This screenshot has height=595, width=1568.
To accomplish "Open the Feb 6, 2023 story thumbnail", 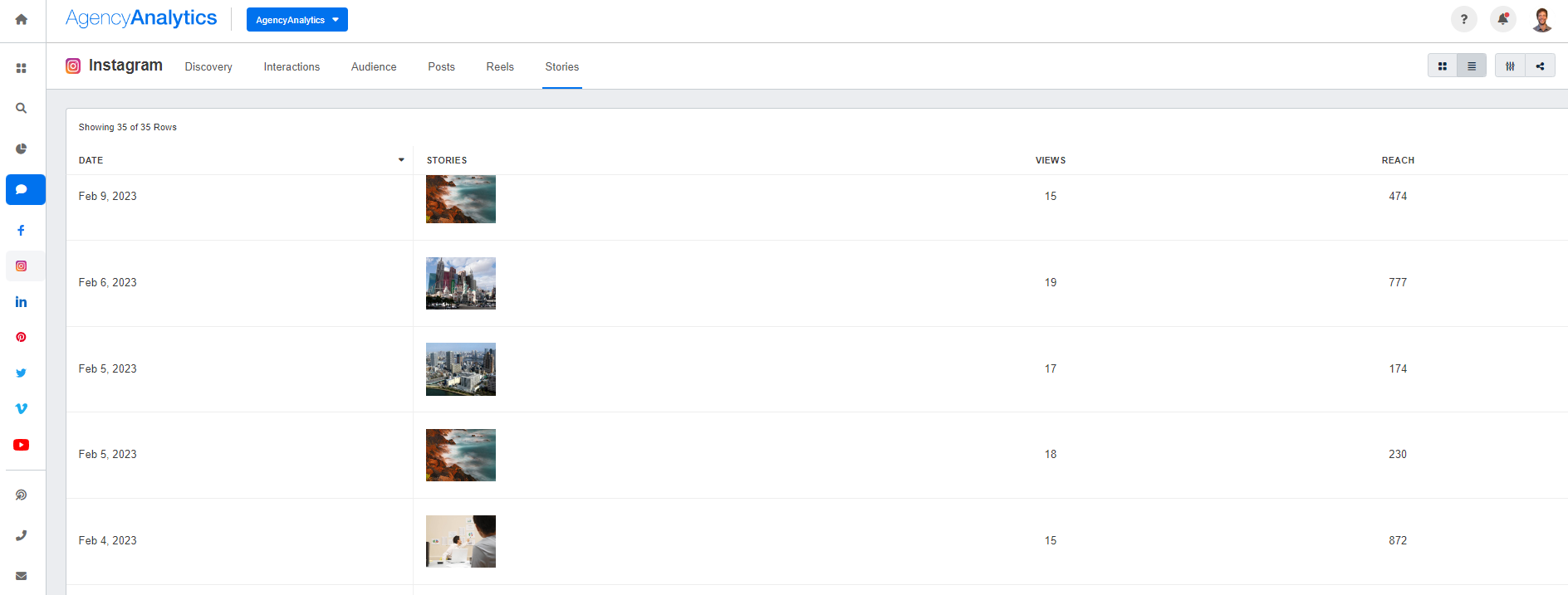I will pos(461,283).
